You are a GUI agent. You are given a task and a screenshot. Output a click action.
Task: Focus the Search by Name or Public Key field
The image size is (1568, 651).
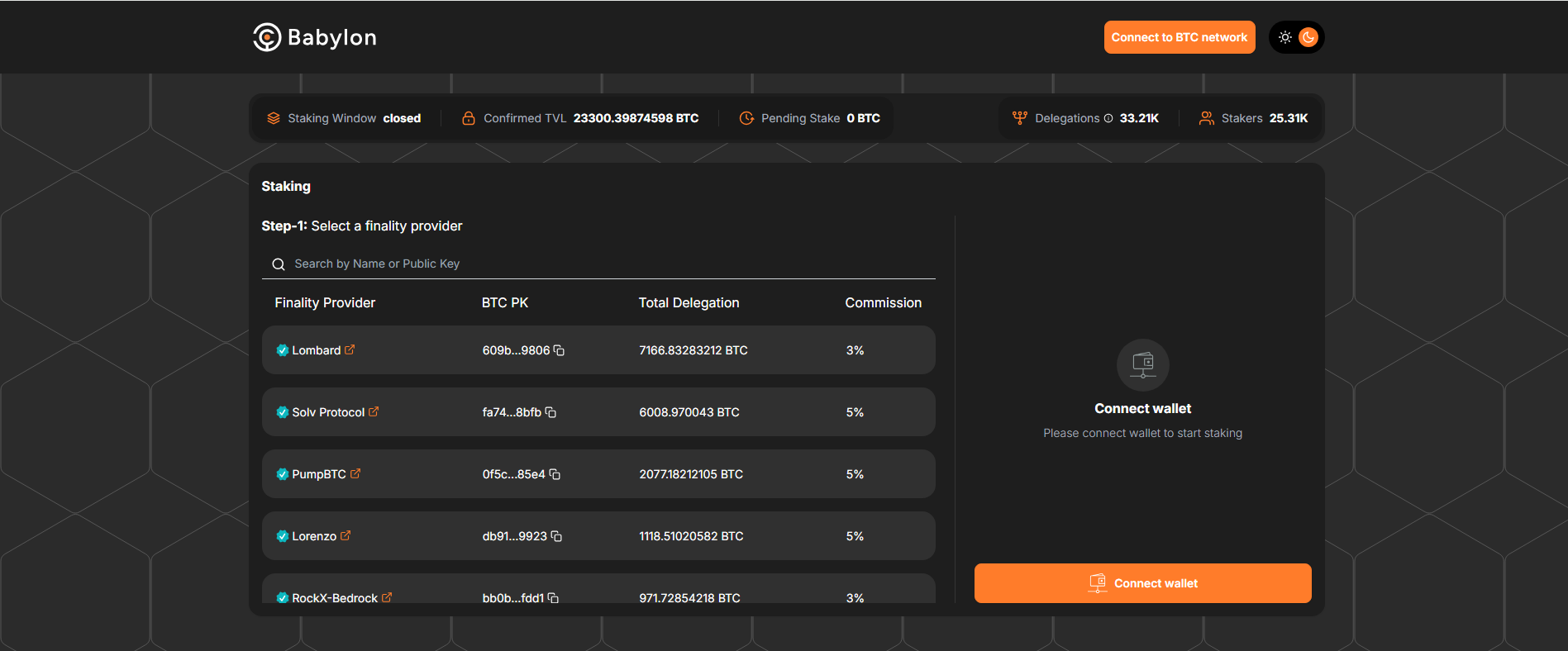[598, 264]
